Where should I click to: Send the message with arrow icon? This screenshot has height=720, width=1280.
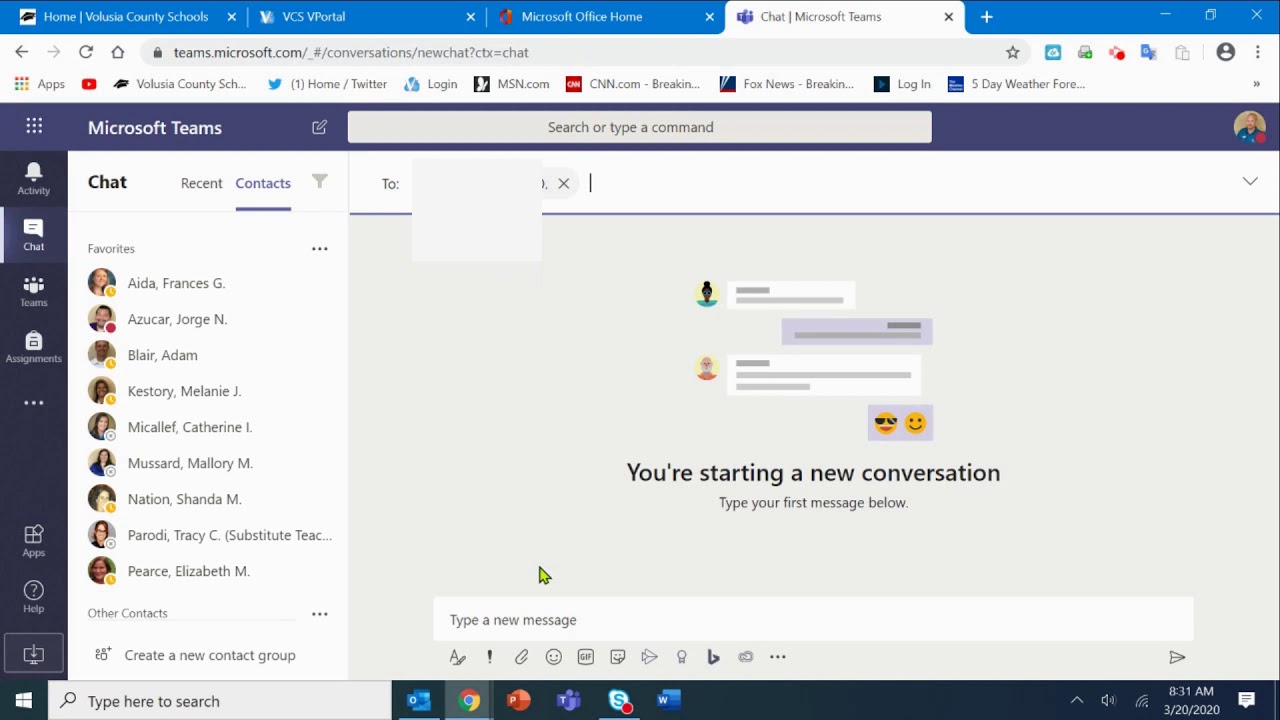(x=1177, y=657)
